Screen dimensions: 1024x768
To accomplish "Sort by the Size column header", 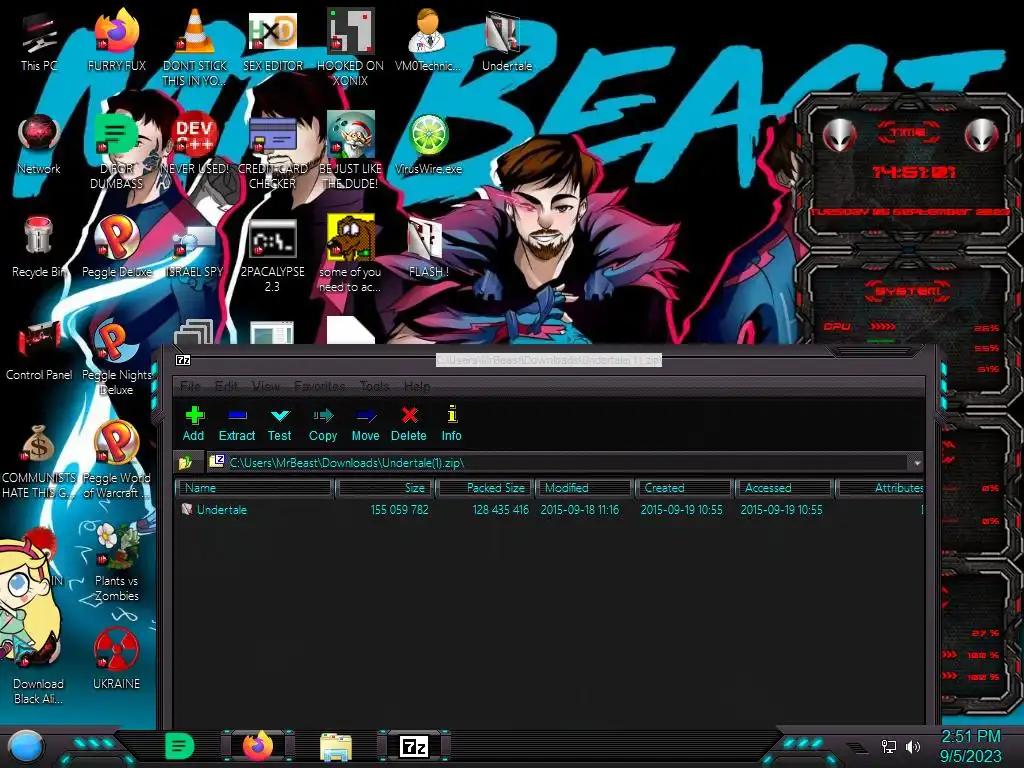I will tap(385, 488).
